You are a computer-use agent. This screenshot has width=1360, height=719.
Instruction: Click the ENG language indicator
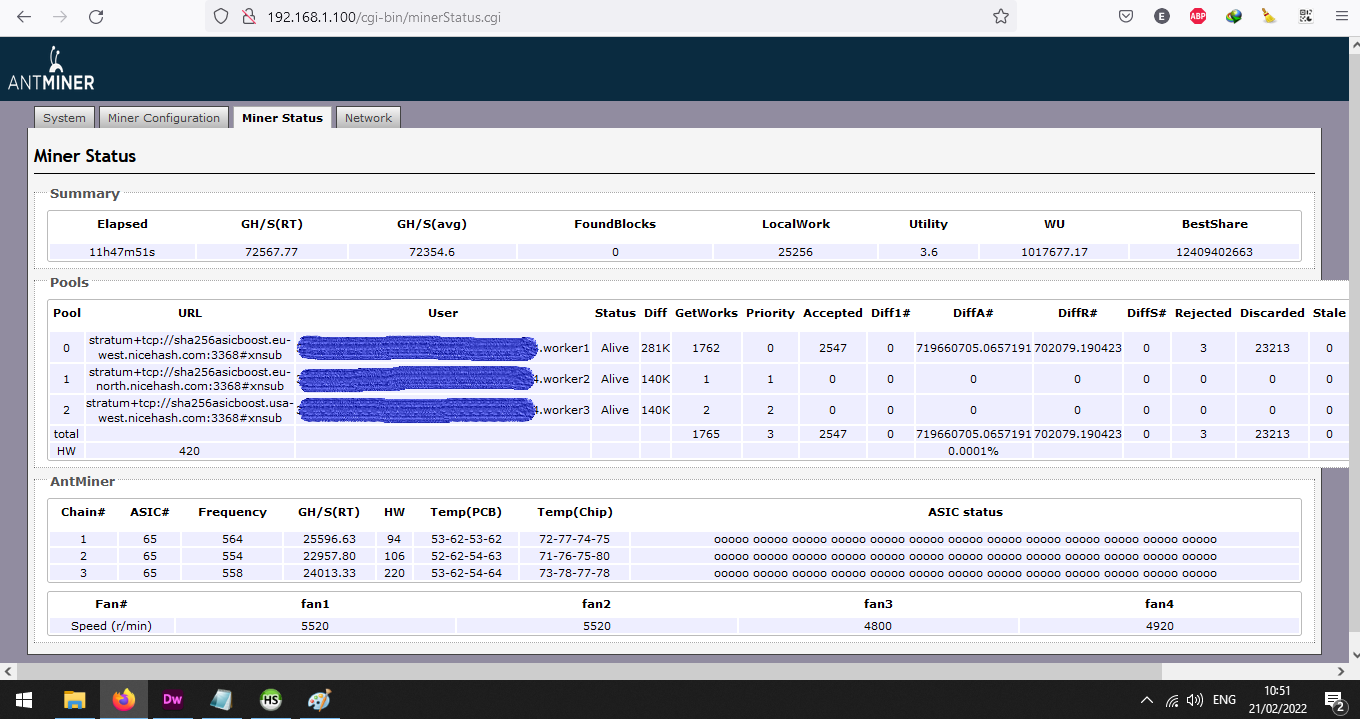point(1224,700)
